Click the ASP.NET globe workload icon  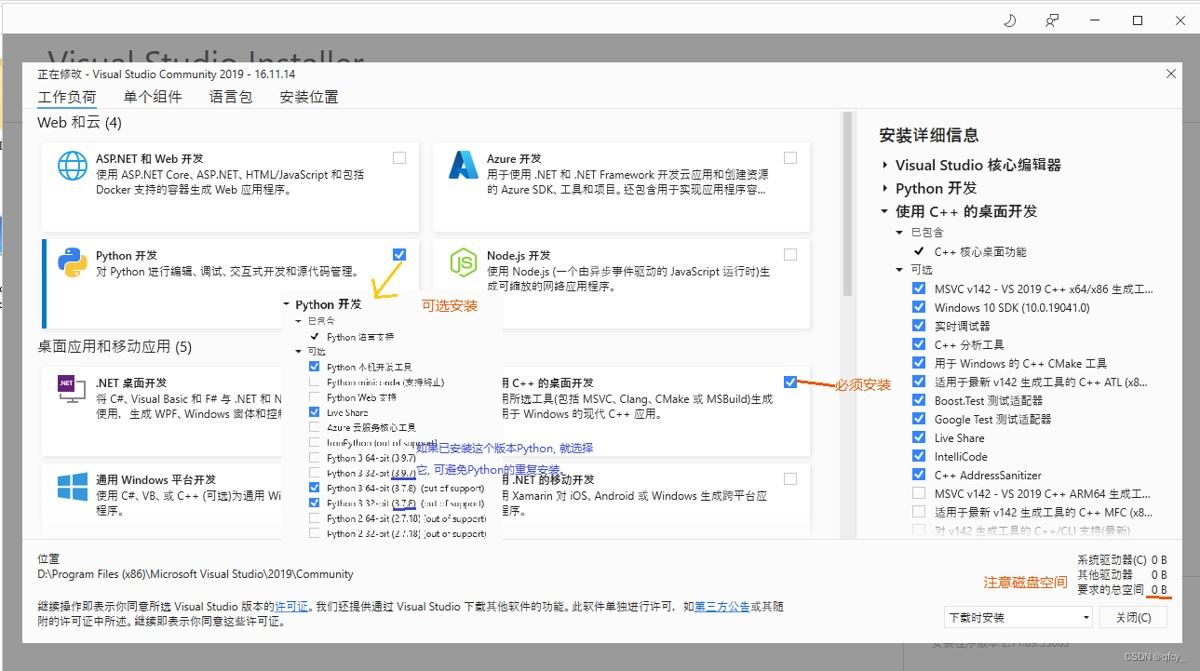click(x=72, y=166)
